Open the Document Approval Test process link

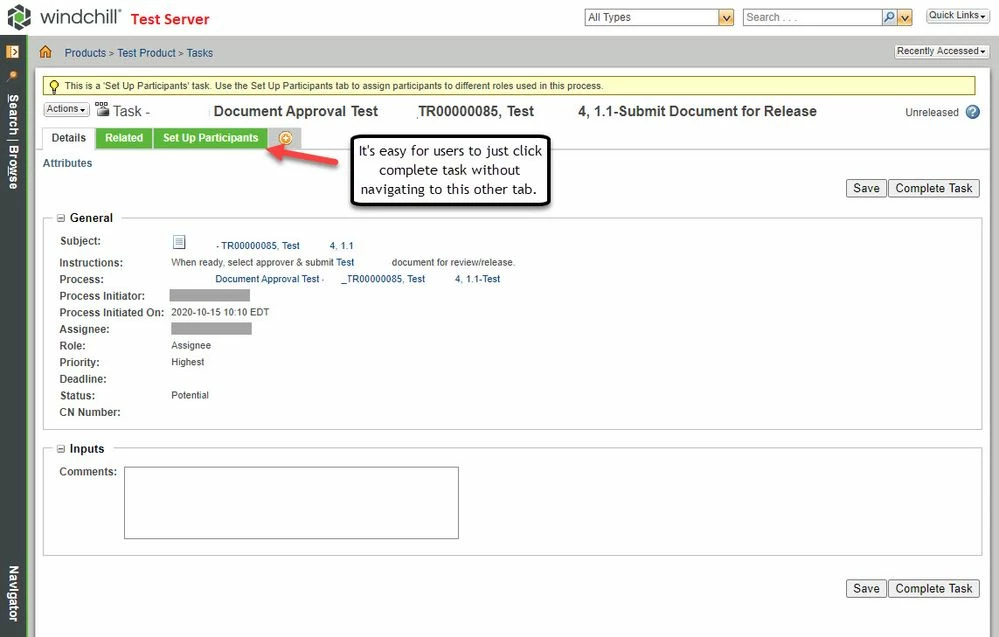pyautogui.click(x=266, y=278)
